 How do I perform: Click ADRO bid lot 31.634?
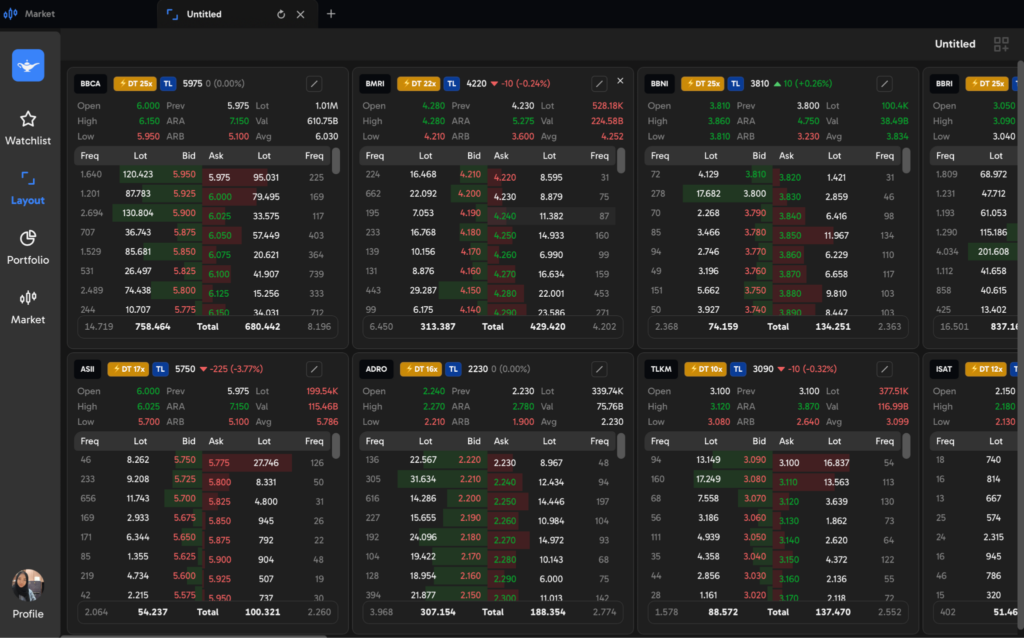coord(423,479)
